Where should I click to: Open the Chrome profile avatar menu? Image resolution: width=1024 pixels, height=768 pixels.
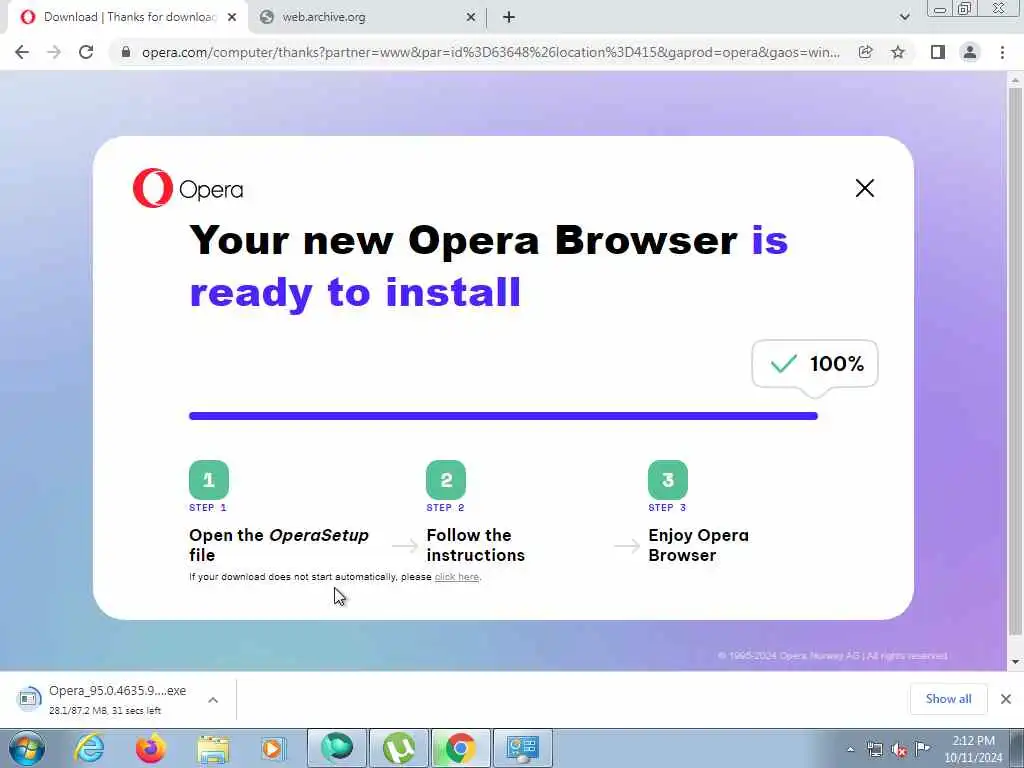coord(970,52)
